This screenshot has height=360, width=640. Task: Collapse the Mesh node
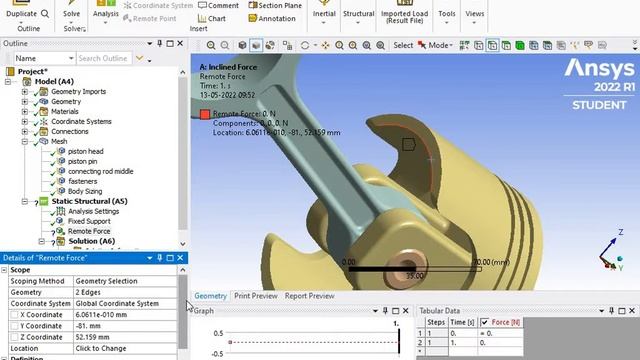click(24, 142)
